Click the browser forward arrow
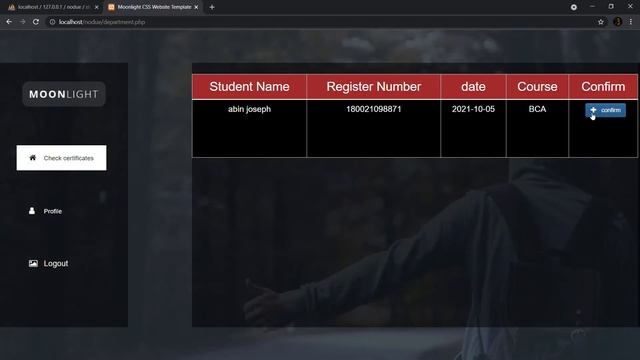 point(22,22)
